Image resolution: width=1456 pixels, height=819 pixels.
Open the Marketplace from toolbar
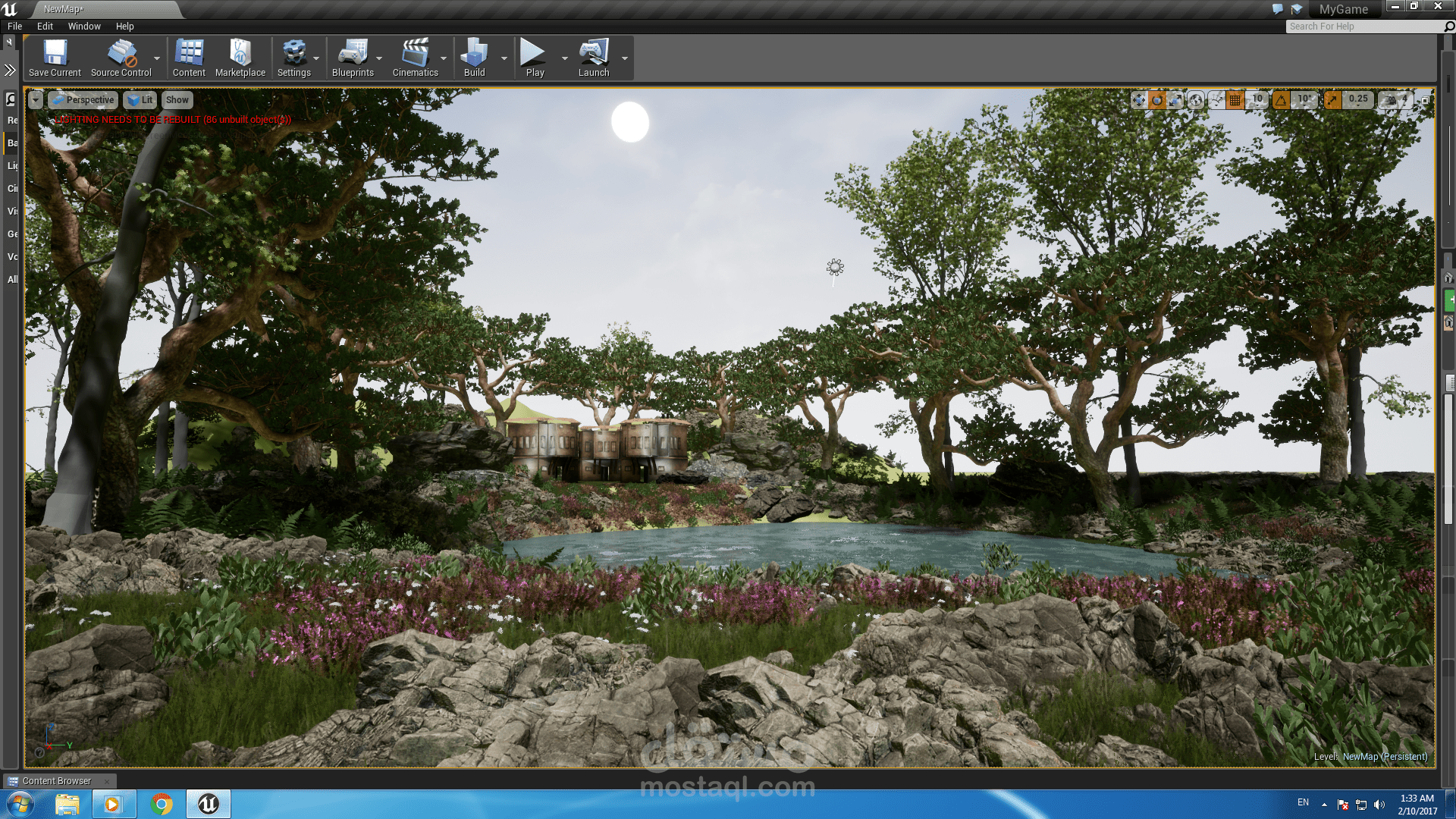(x=240, y=58)
